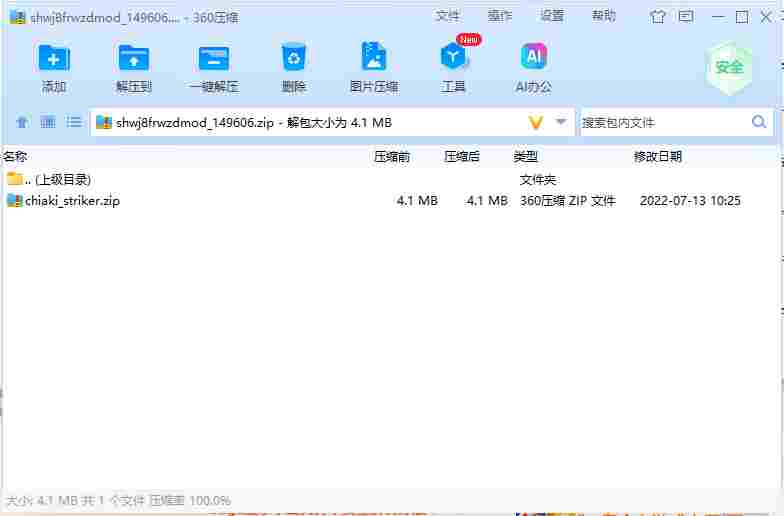
Task: Click the 360压缩 app icon in the title bar
Action: [18, 17]
